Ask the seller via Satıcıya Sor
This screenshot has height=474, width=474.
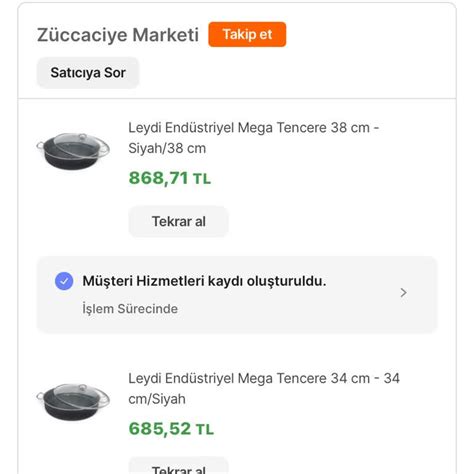[88, 73]
